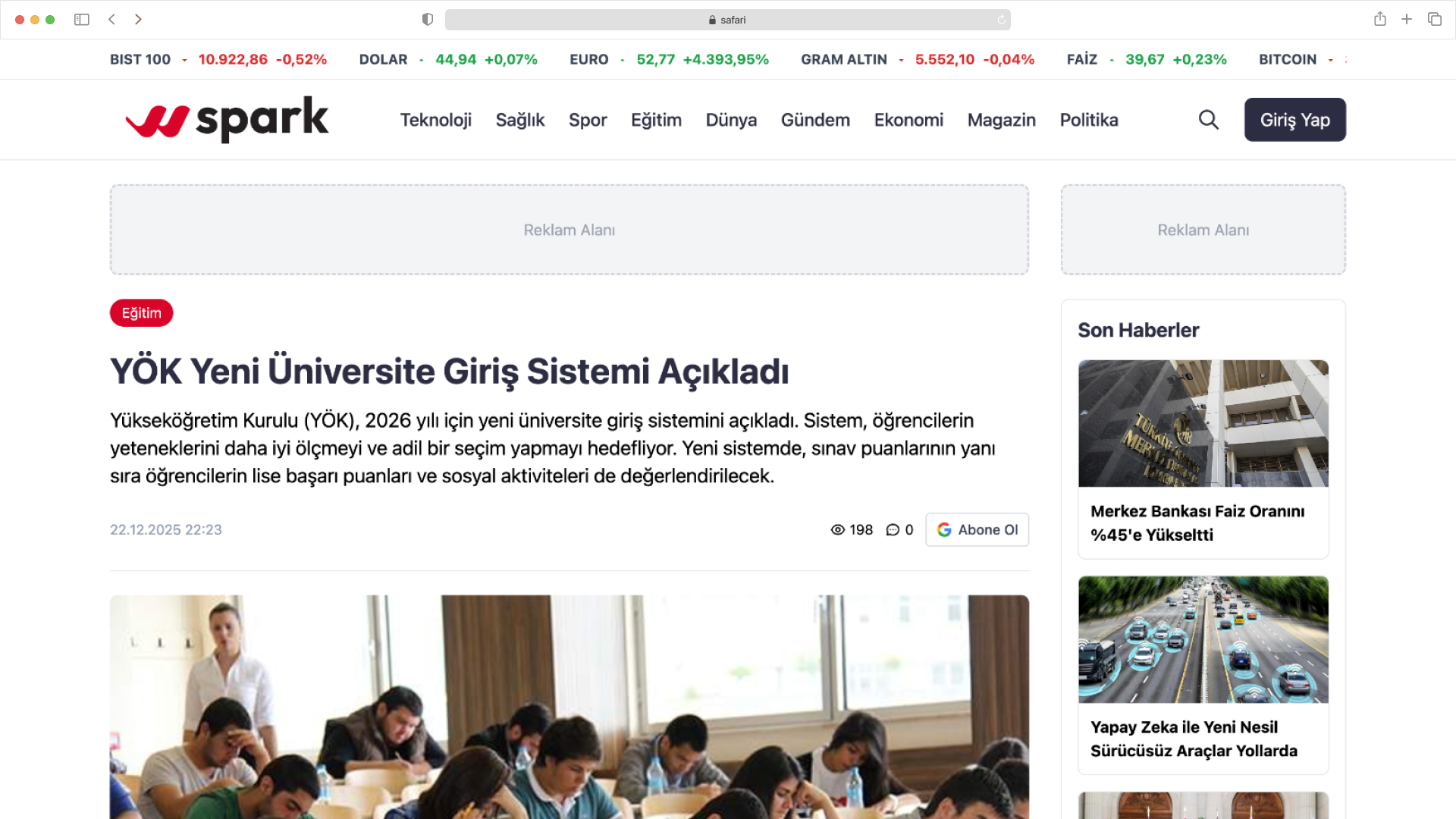
Task: Open the Teknoloji menu item
Action: (436, 120)
